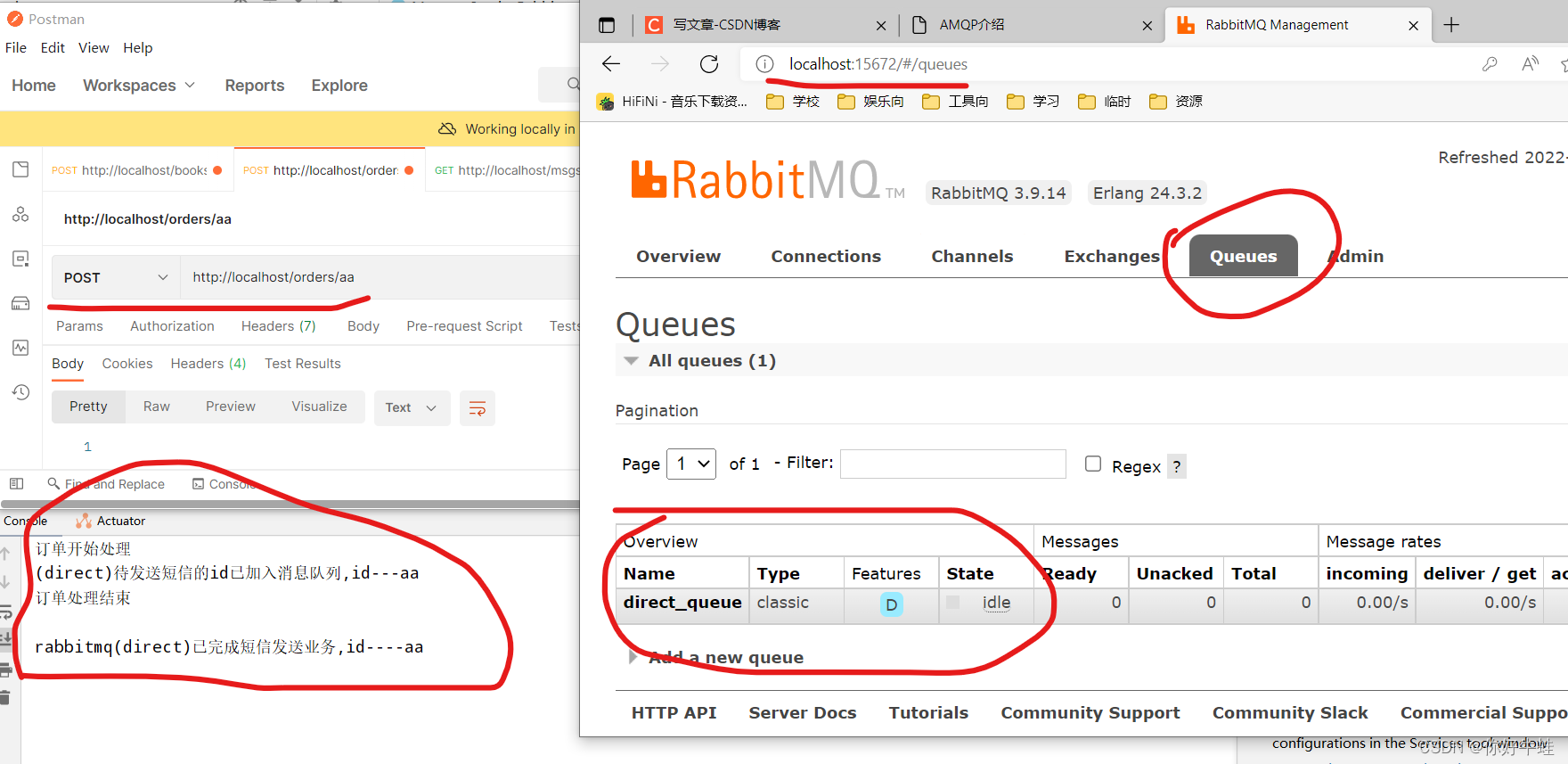Viewport: 1568px width, 764px height.
Task: Enable the Regex filter checkbox
Action: tap(1093, 464)
